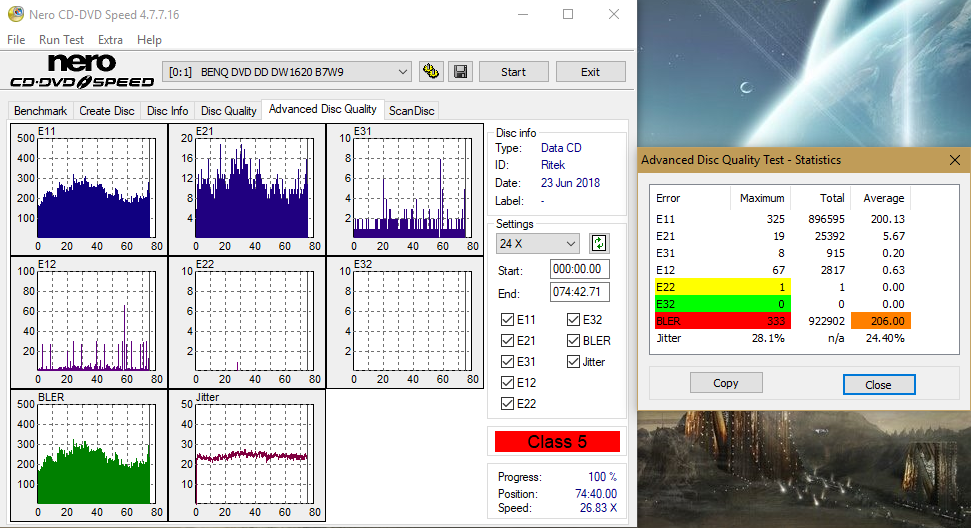Click the Copy button in Statistics dialog
The height and width of the screenshot is (528, 971).
click(x=726, y=383)
